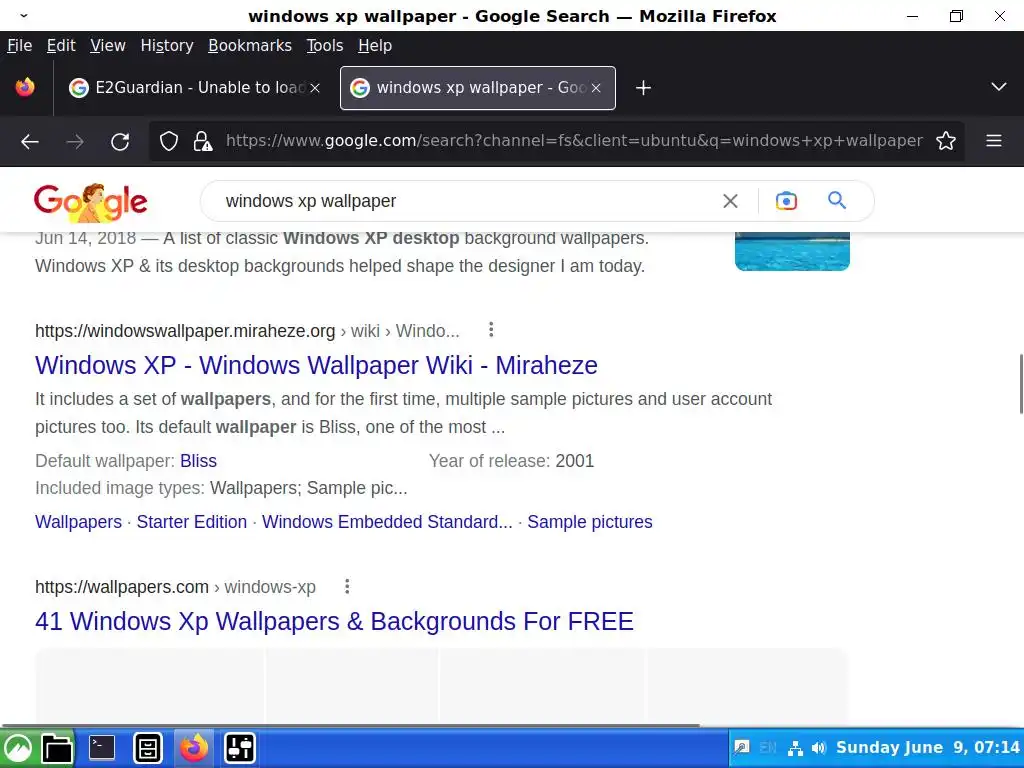1024x768 pixels.
Task: Open Google homepage via doodle logo
Action: [91, 202]
